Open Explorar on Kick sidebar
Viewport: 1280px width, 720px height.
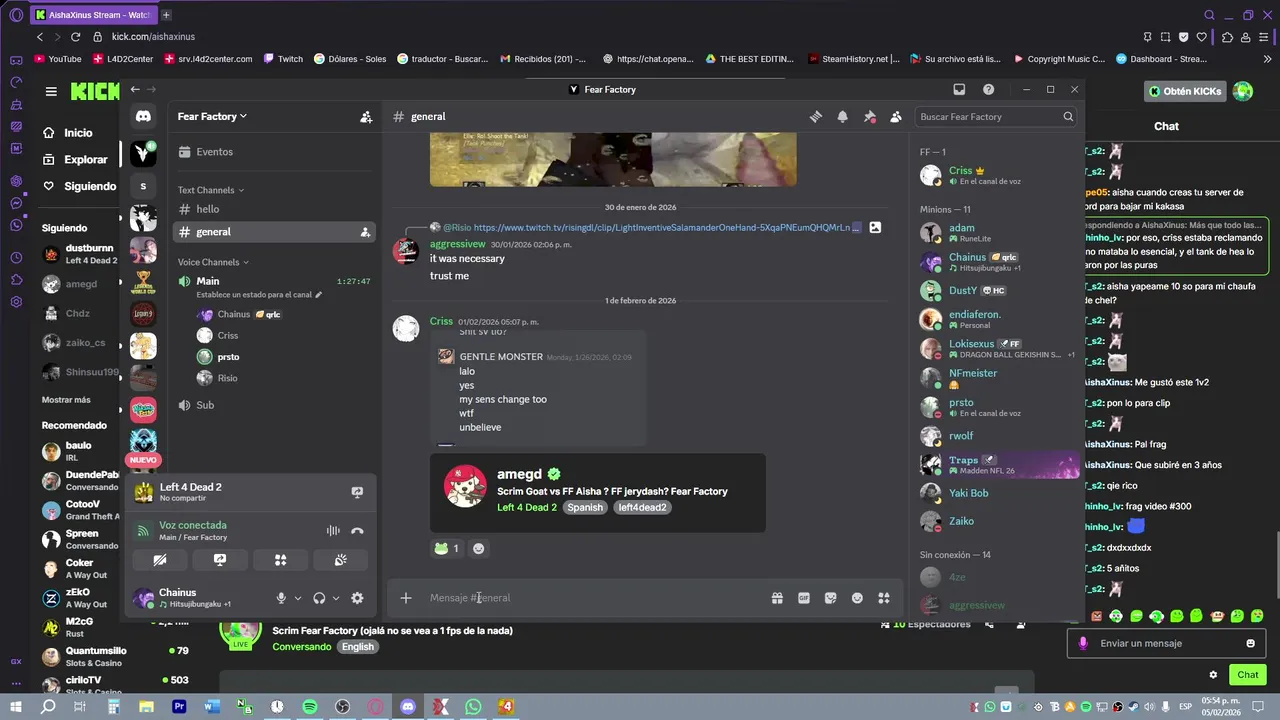pyautogui.click(x=75, y=159)
